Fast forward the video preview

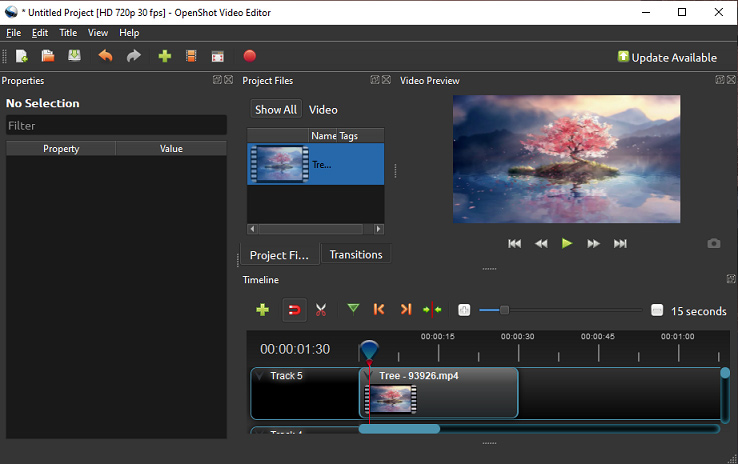pos(594,243)
